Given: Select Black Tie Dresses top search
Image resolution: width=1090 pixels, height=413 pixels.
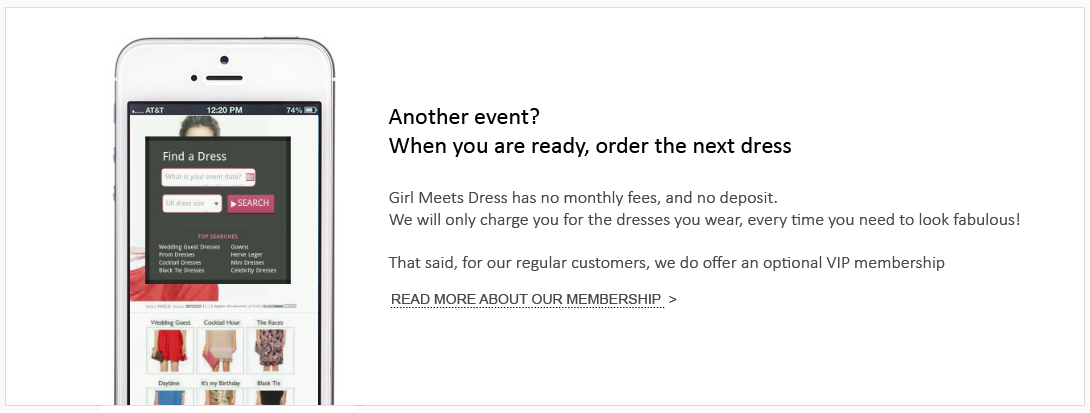Looking at the screenshot, I should [x=181, y=270].
